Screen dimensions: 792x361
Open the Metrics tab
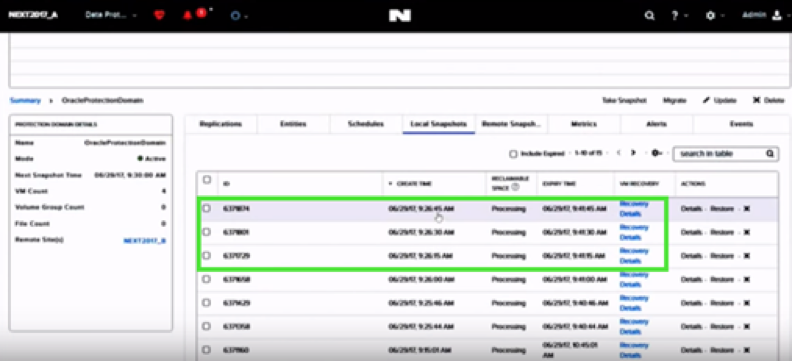point(584,124)
